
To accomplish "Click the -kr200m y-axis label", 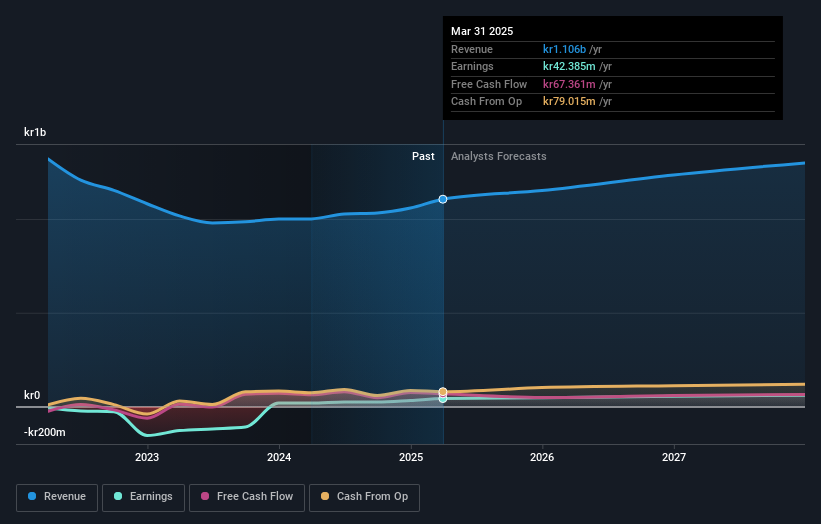I will [45, 432].
